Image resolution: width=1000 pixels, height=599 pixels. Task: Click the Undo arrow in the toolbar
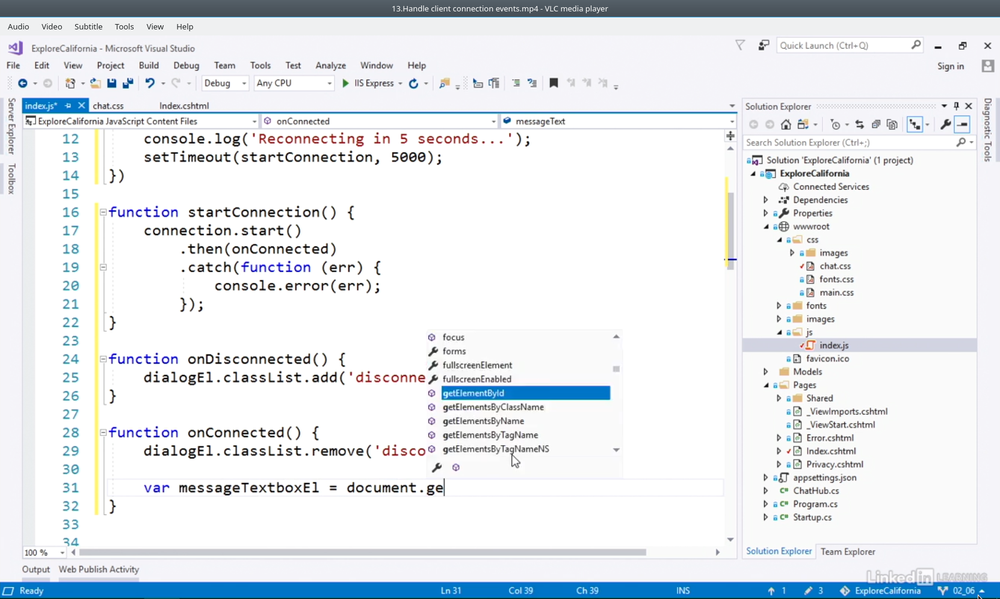pyautogui.click(x=149, y=84)
